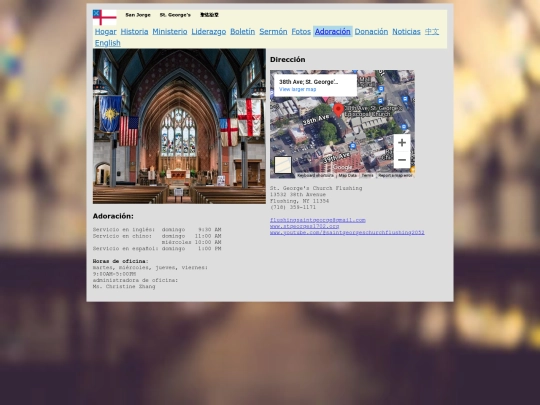Click the Flushing, NY 11354 line

(300, 201)
